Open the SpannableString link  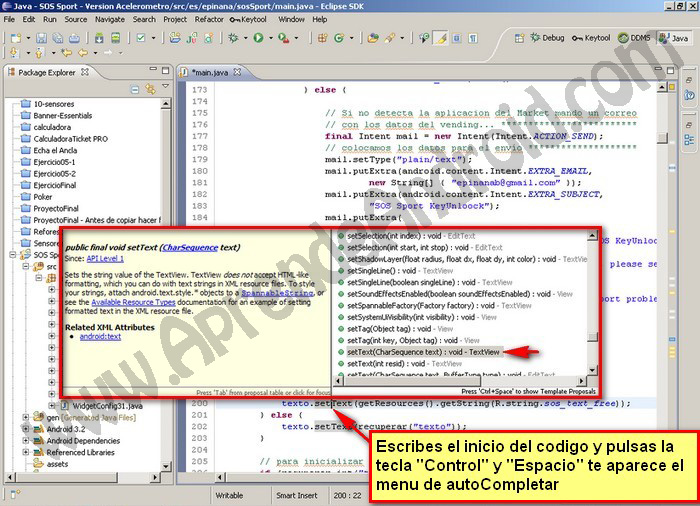[278, 293]
